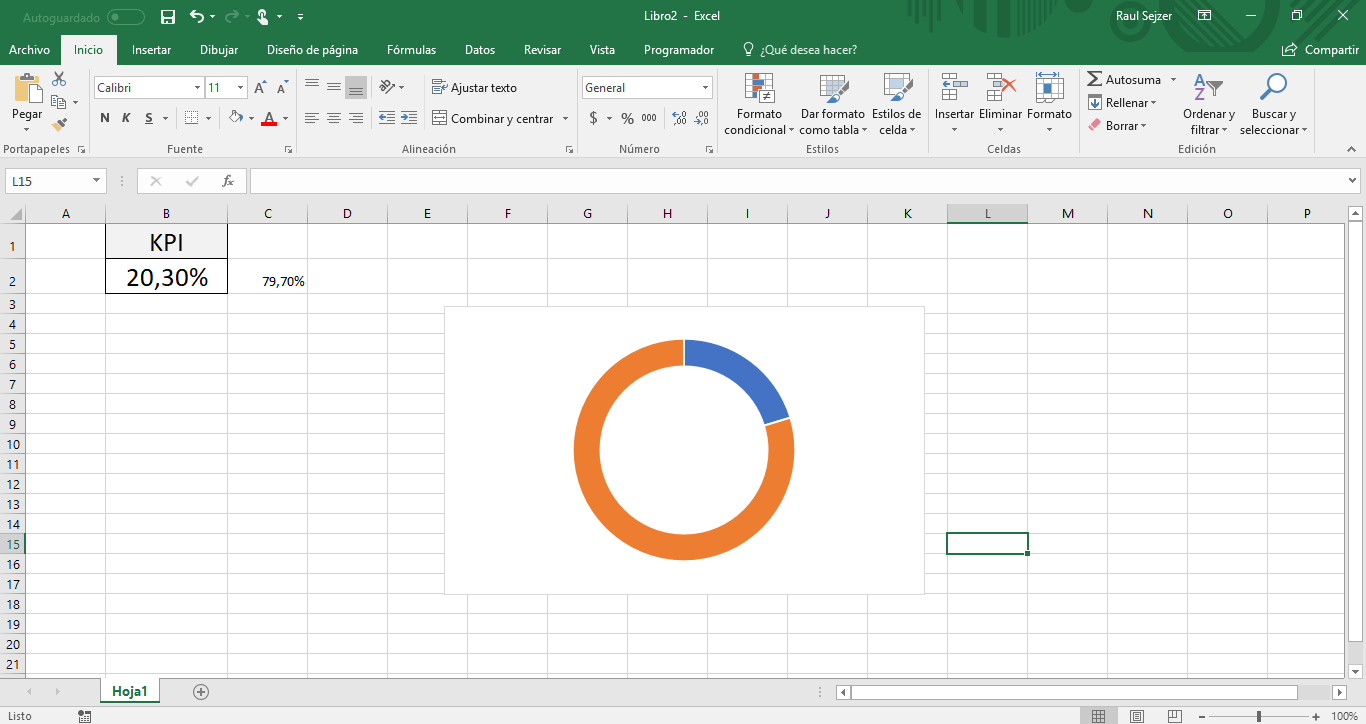
Task: Click the Borders icon
Action: (191, 118)
